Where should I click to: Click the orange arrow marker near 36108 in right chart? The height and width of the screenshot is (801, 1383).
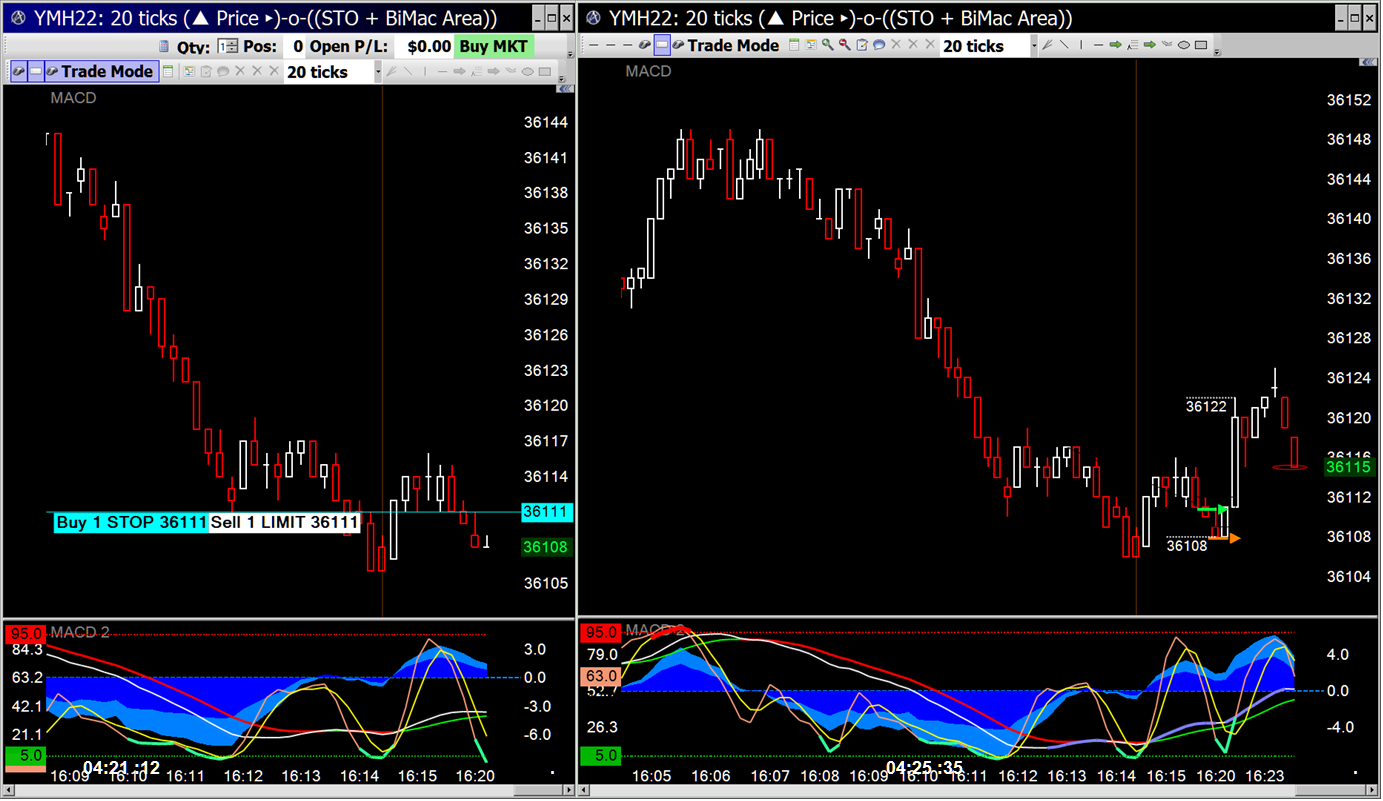(x=1225, y=538)
